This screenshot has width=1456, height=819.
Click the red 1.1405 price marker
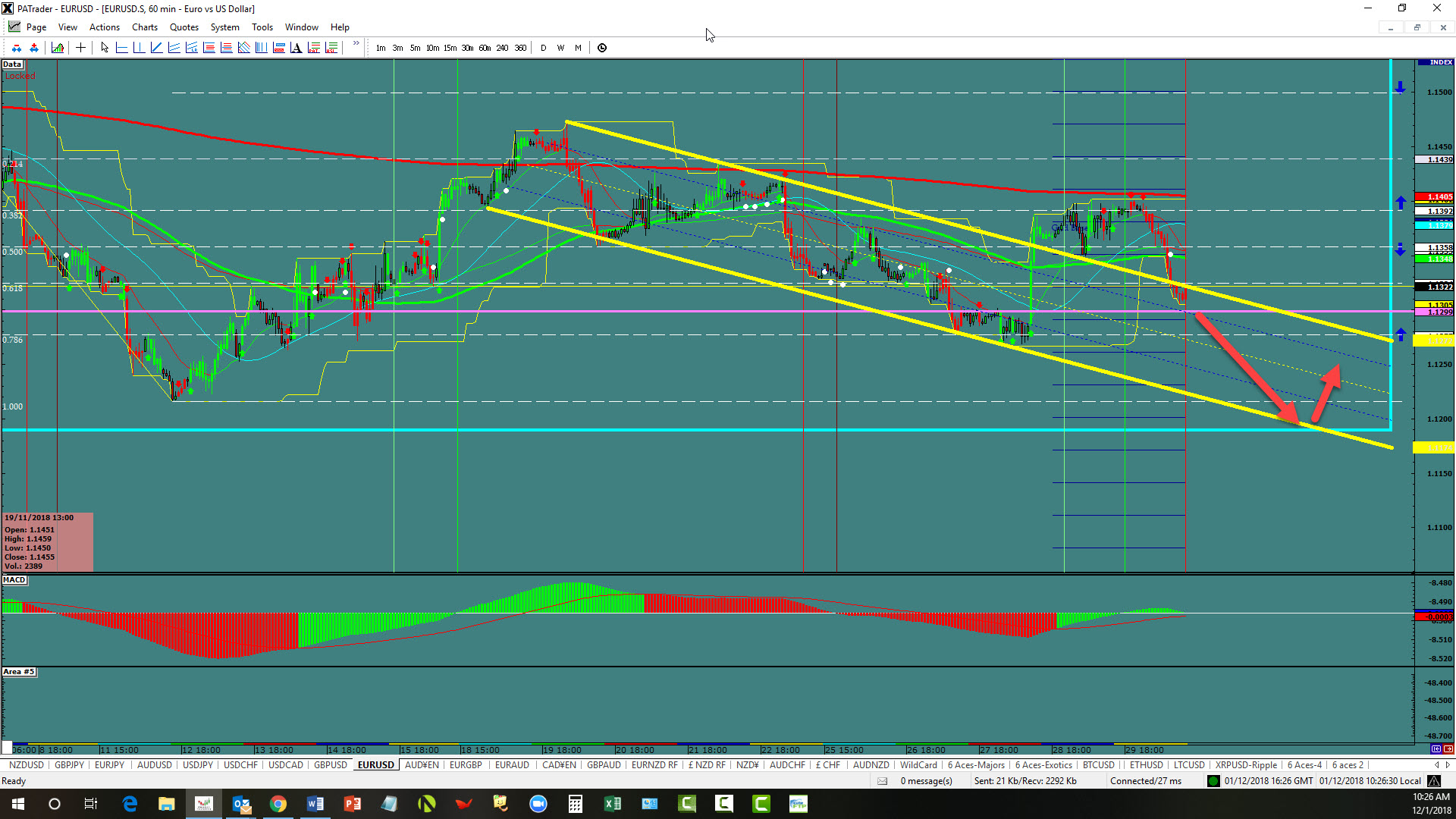pyautogui.click(x=1435, y=196)
